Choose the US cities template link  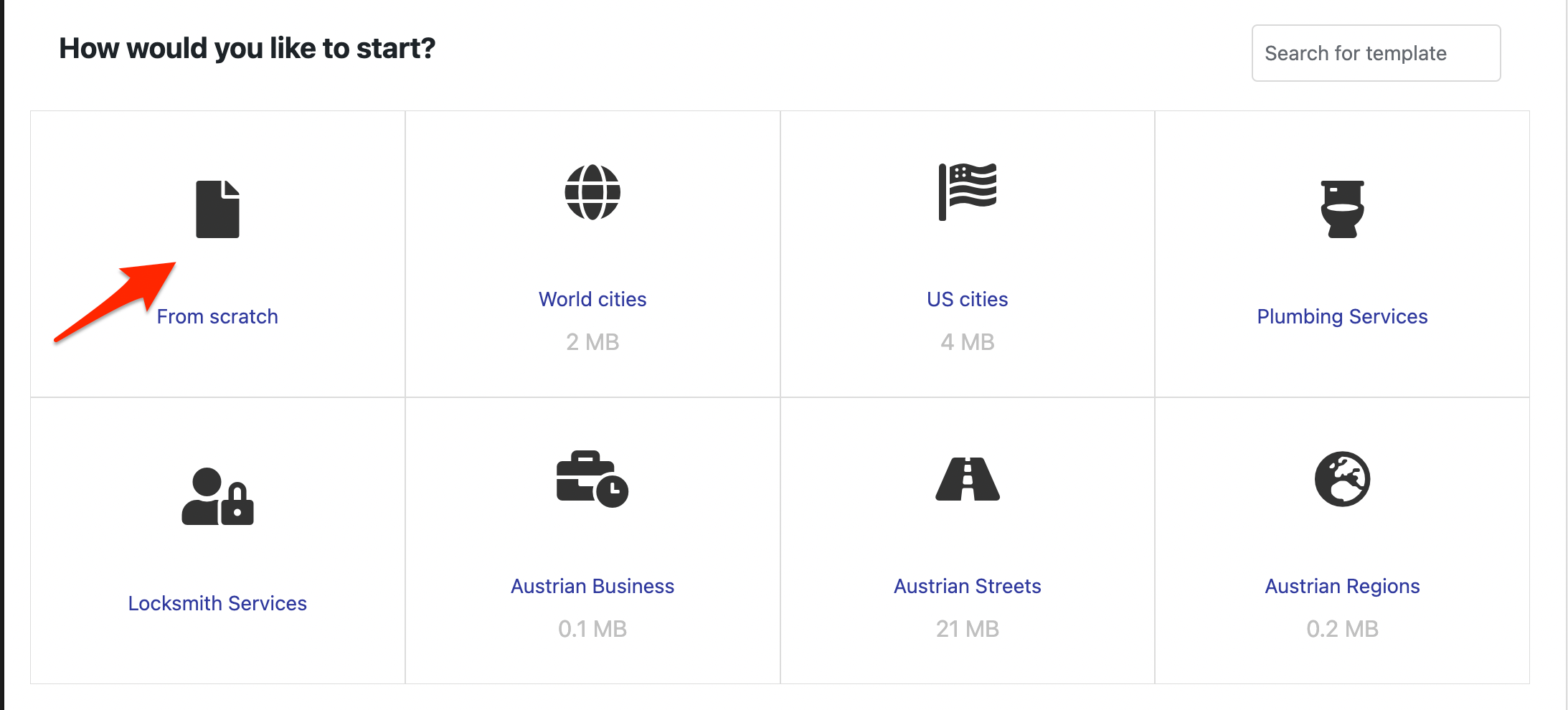click(x=967, y=299)
